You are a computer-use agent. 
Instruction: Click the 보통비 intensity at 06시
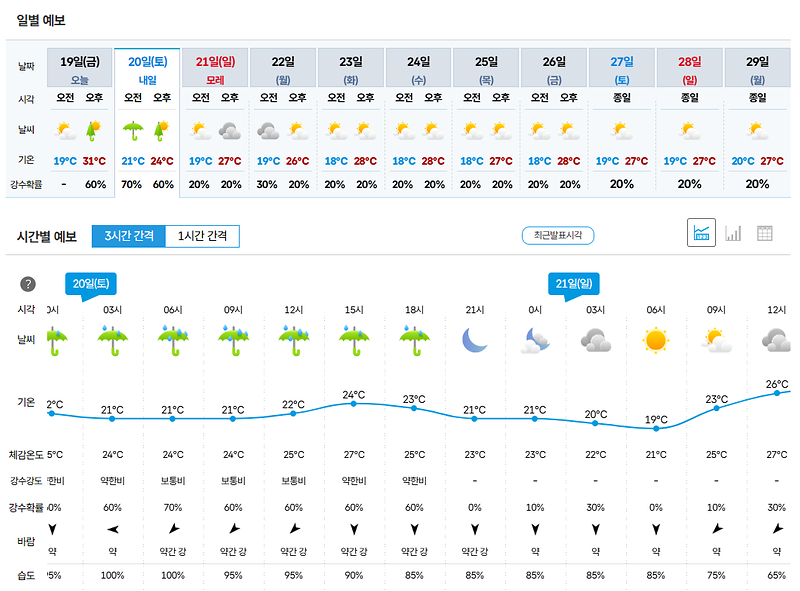(x=173, y=481)
